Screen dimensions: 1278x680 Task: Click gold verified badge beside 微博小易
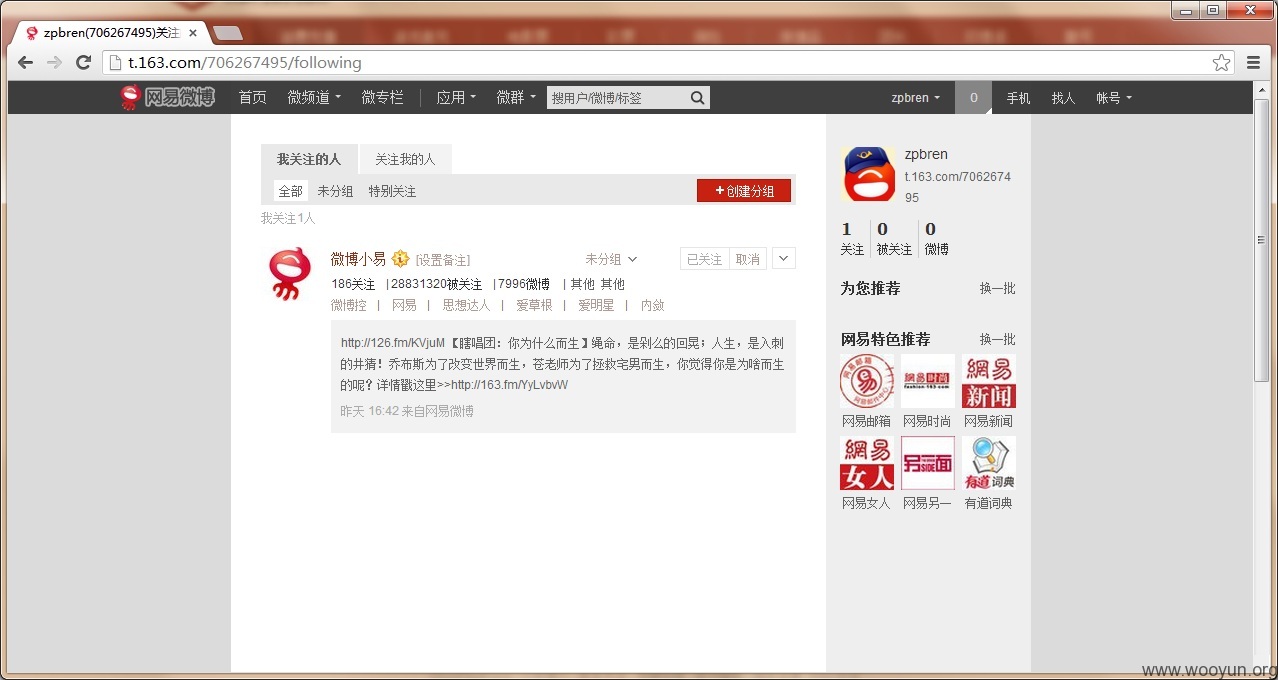[400, 259]
